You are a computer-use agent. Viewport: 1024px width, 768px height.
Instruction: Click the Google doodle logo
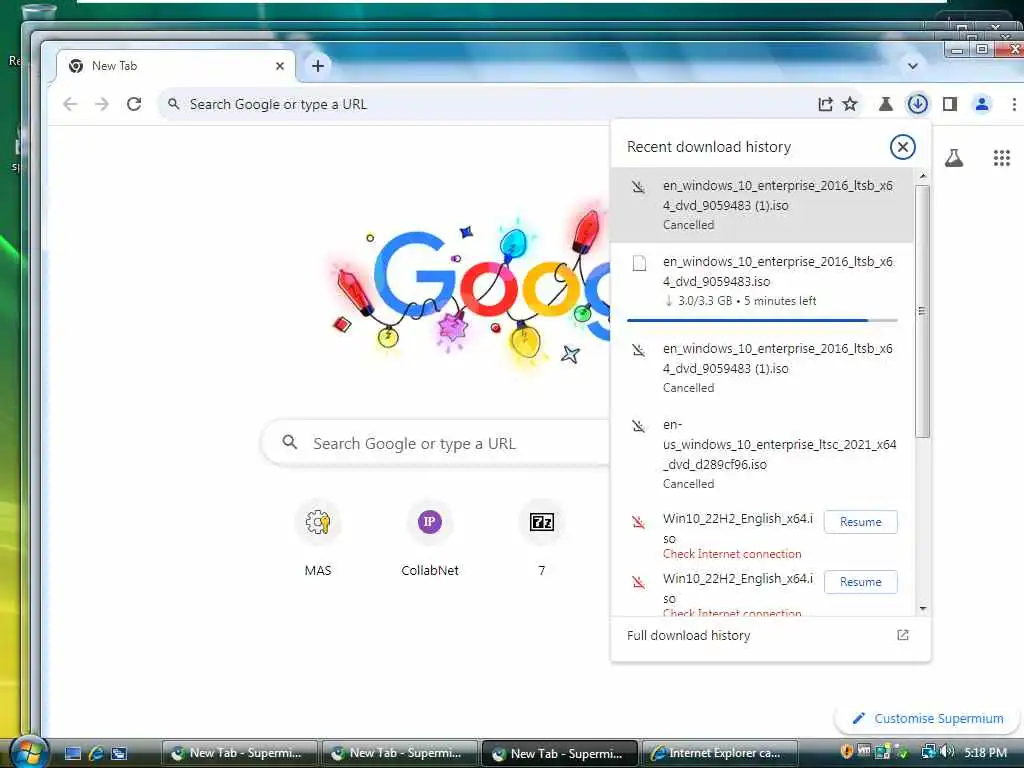click(x=469, y=285)
